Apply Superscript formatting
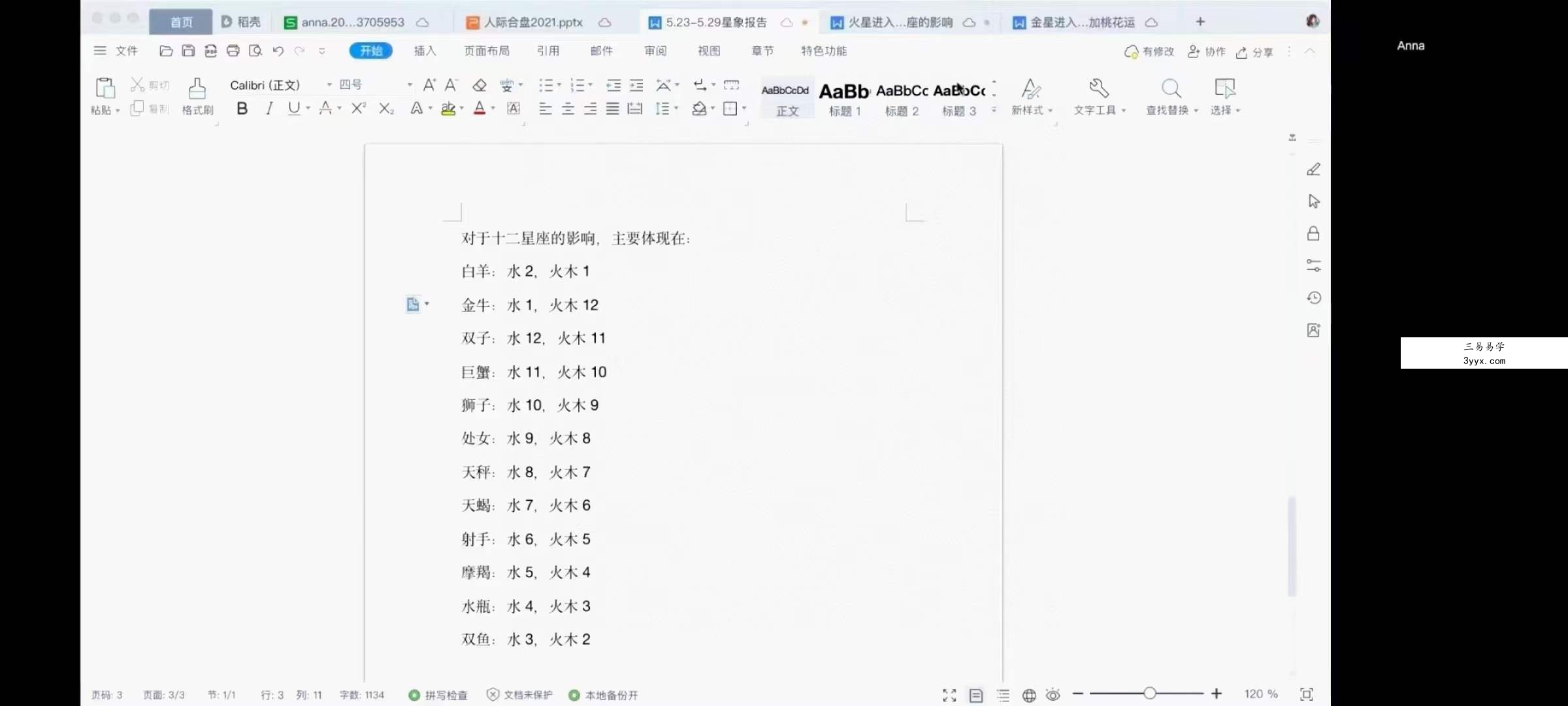 click(359, 109)
